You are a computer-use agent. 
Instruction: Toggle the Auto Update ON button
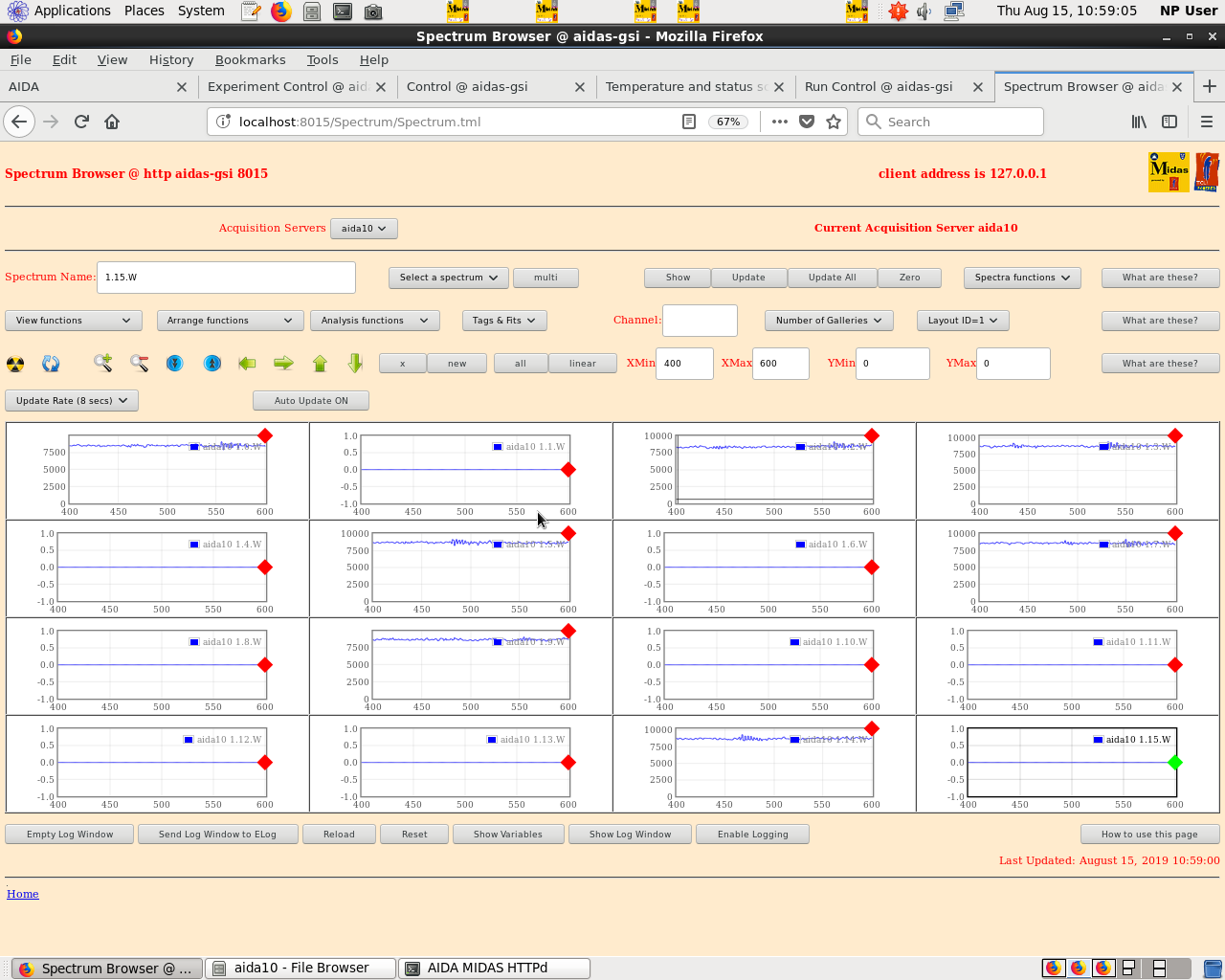point(311,401)
